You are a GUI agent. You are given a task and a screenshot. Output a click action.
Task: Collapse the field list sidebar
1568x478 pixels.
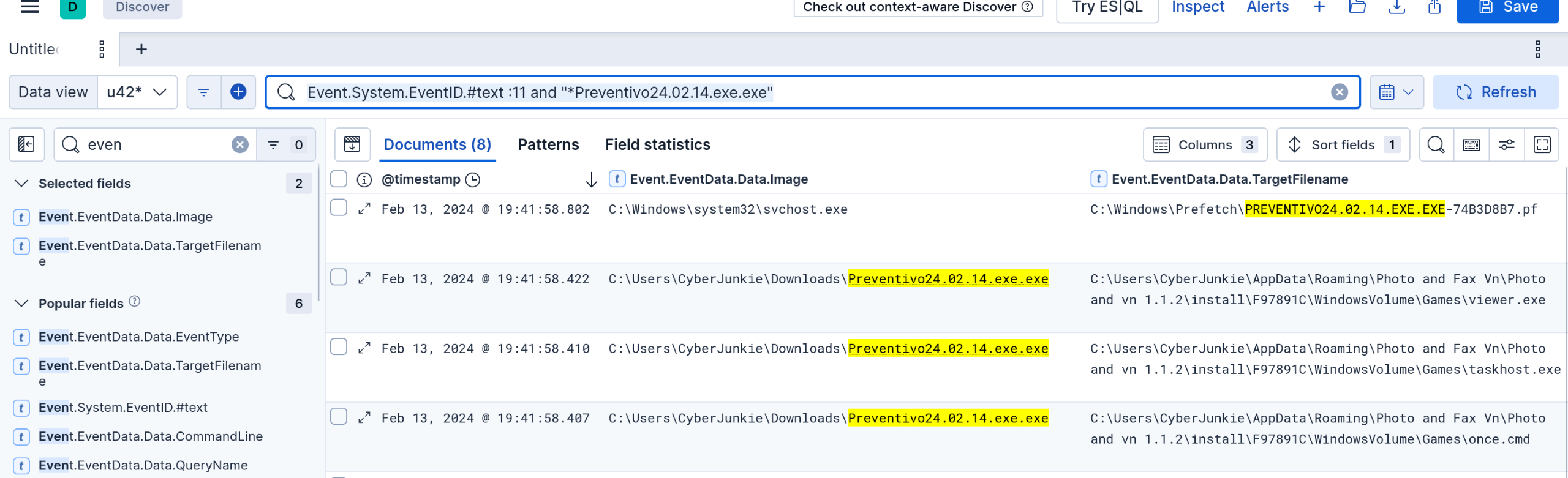click(26, 144)
